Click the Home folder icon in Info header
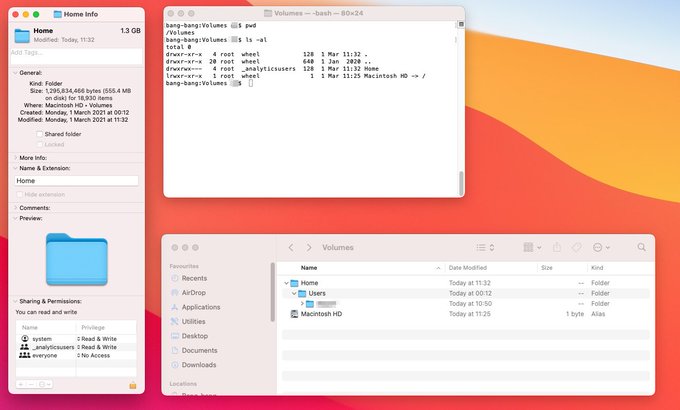This screenshot has width=680, height=410. (22, 36)
